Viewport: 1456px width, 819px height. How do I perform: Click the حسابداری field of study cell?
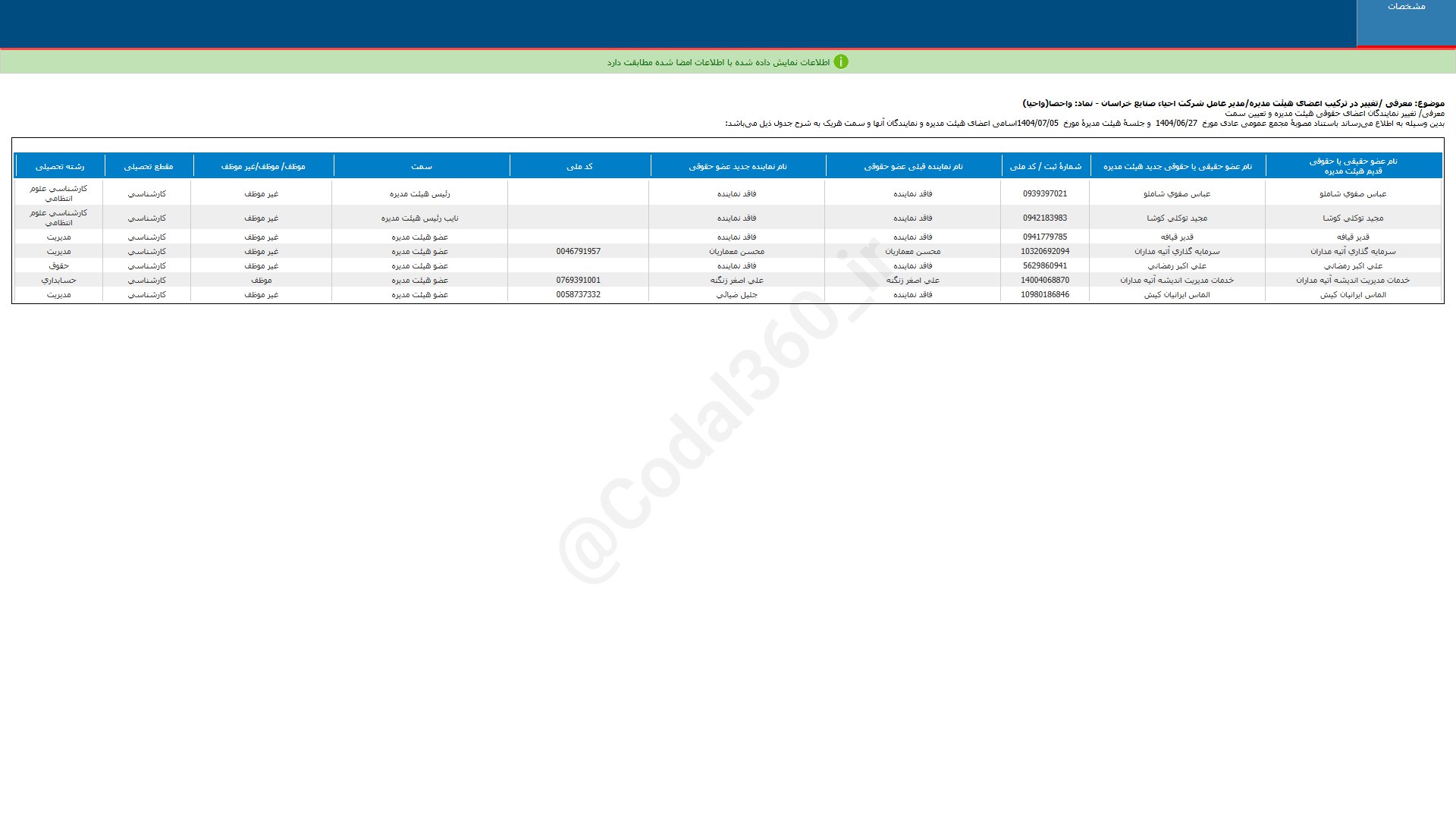[x=58, y=281]
